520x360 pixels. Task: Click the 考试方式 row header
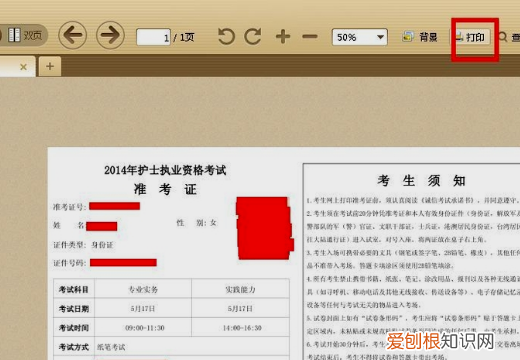(74, 347)
